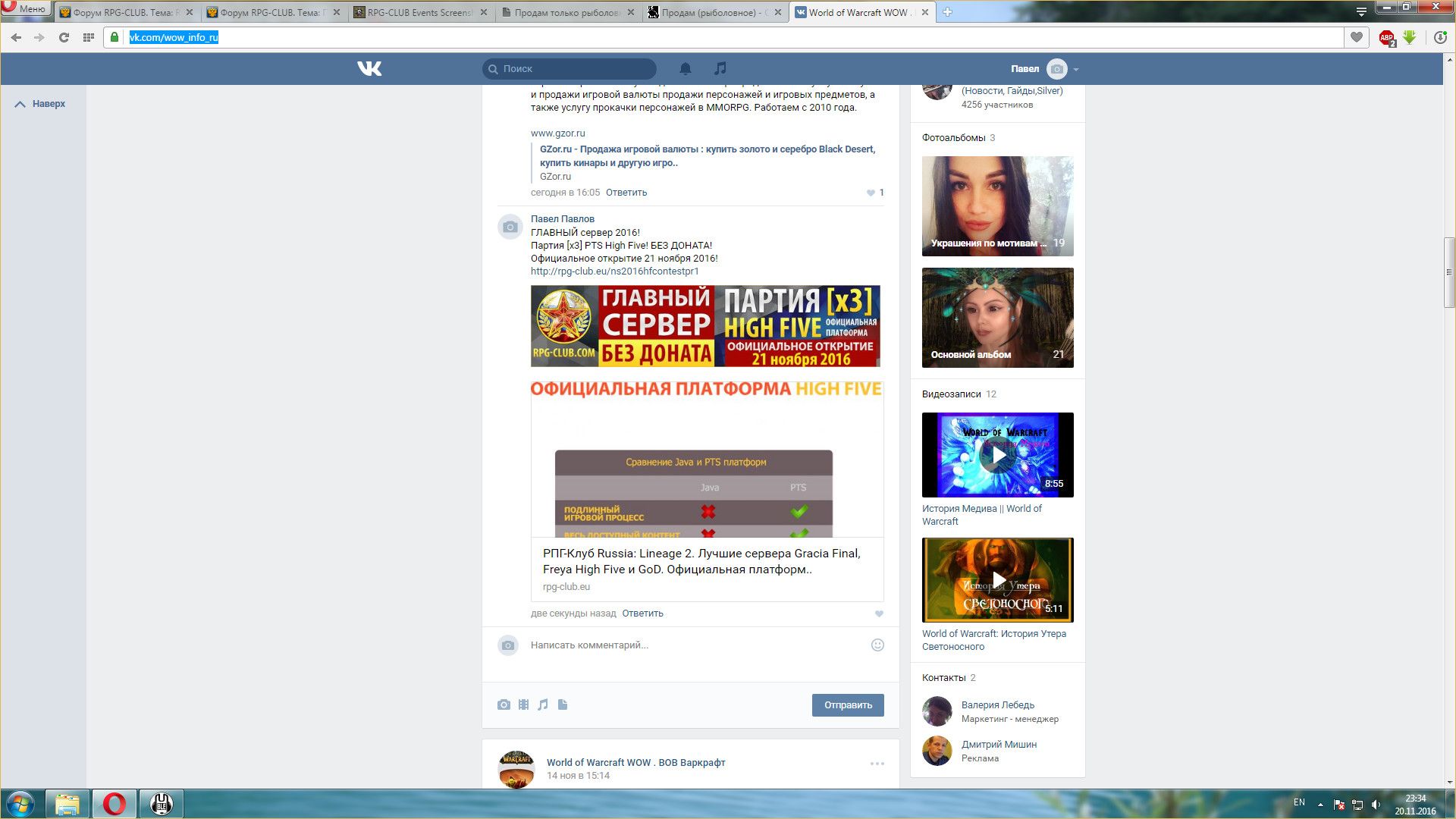Attach a photo using camera icon
This screenshot has width=1456, height=819.
pos(504,705)
